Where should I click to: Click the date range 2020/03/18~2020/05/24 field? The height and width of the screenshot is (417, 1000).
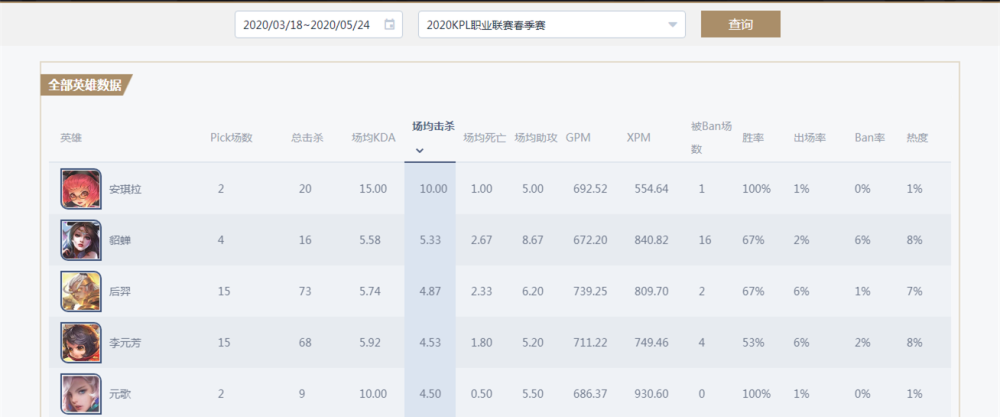click(319, 25)
